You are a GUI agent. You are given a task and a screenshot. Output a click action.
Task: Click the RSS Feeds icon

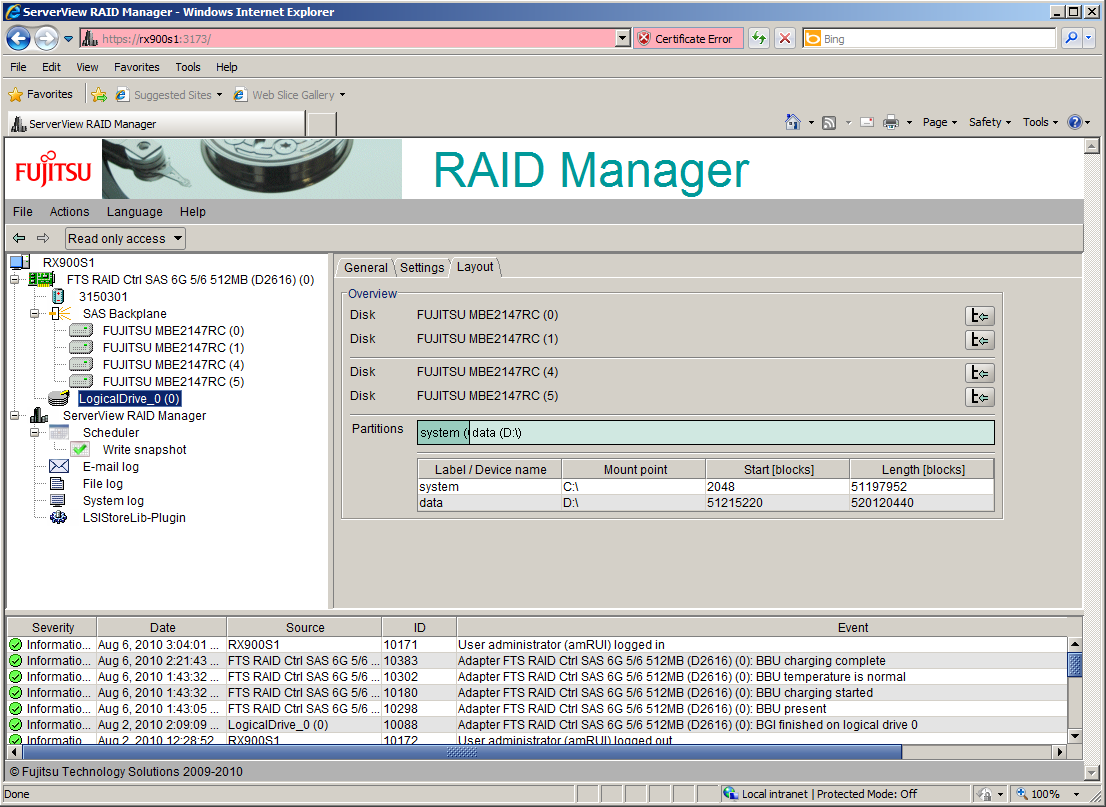[x=830, y=123]
